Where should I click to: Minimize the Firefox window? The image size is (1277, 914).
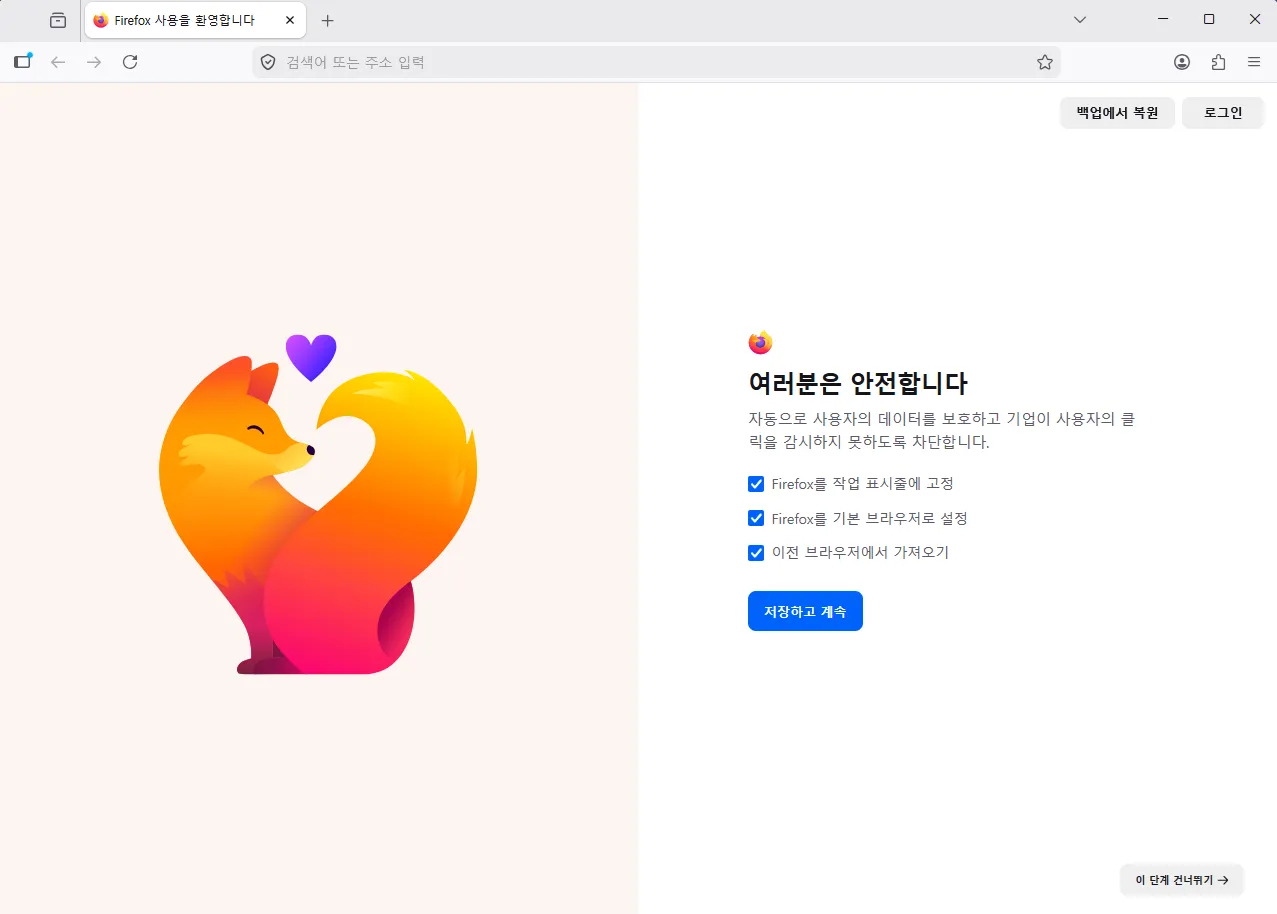[x=1163, y=19]
